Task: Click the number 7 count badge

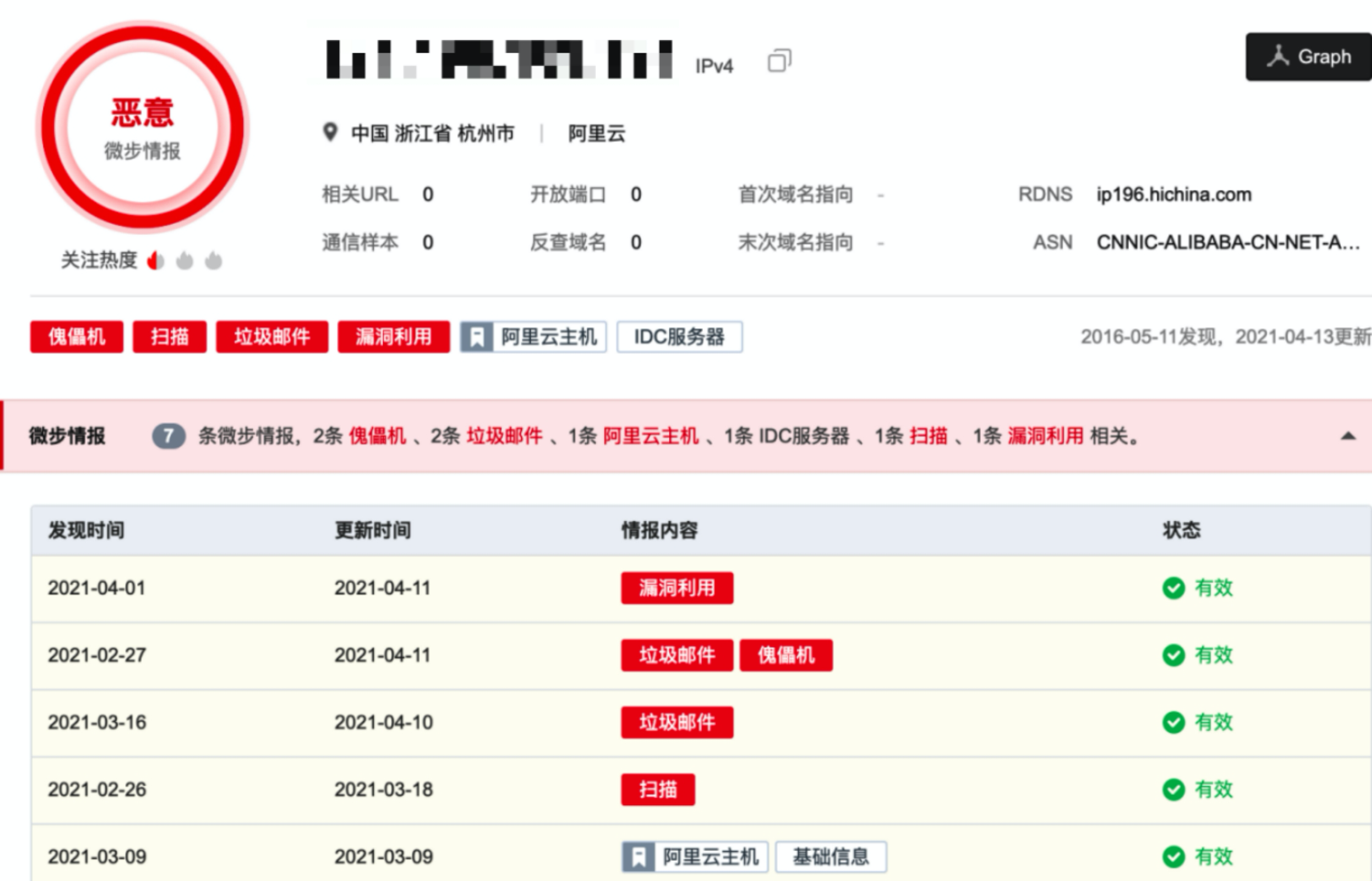Action: [168, 436]
